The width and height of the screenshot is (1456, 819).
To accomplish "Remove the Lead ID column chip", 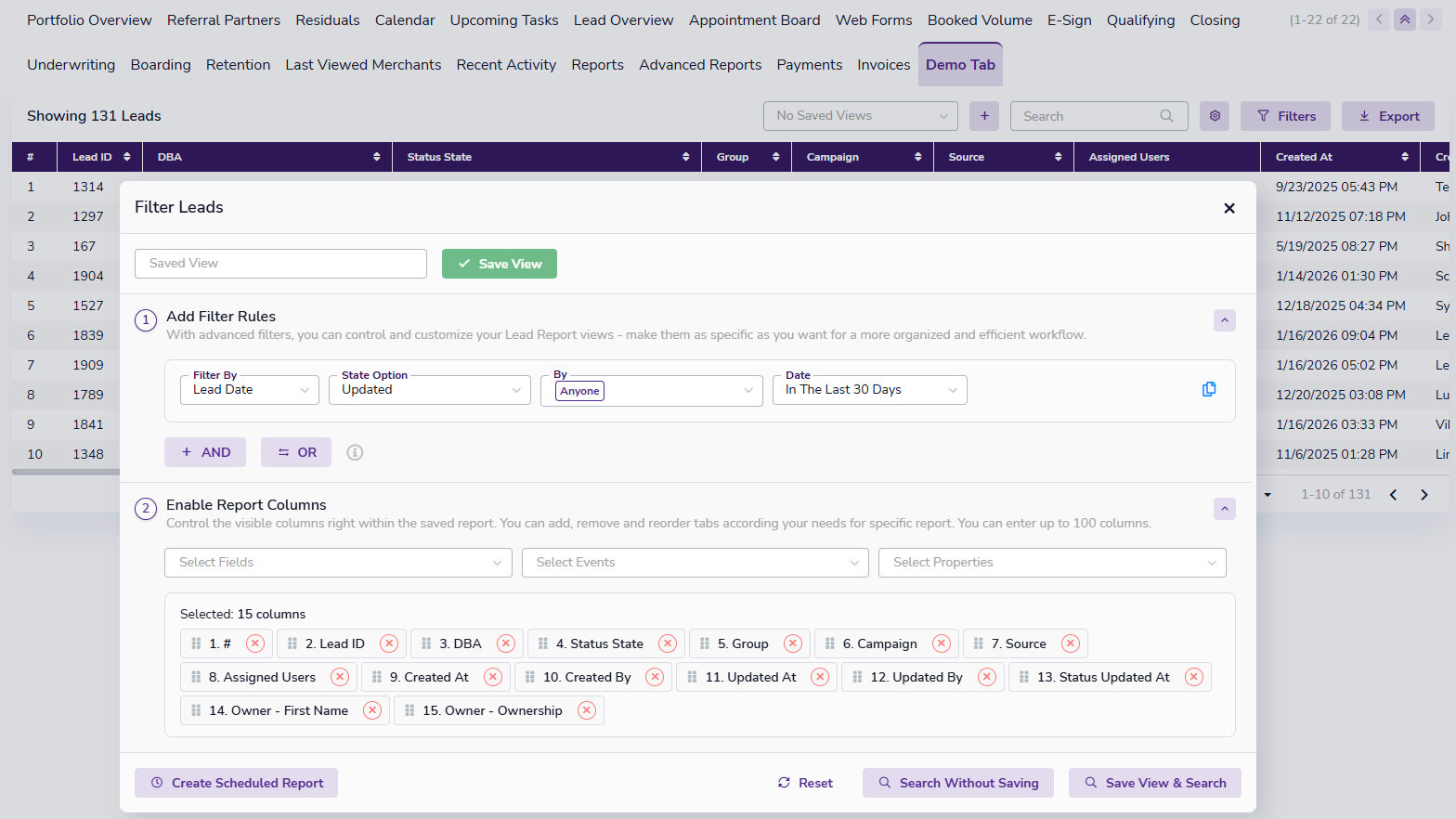I will coord(389,643).
